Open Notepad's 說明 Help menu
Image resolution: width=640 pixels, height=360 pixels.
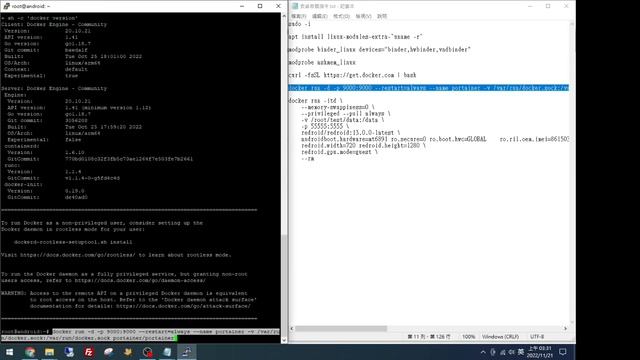pos(382,16)
